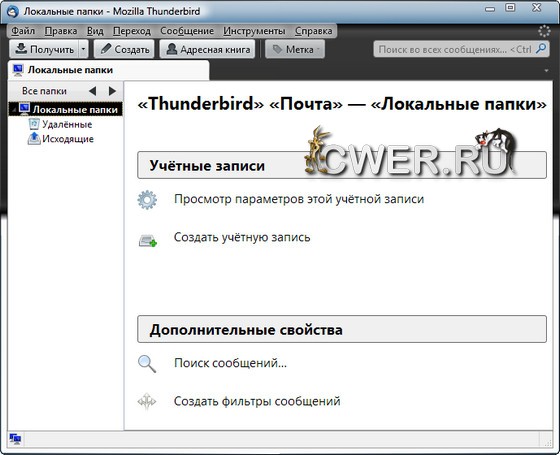Open the Сообщение menu
Image resolution: width=560 pixels, height=455 pixels.
187,31
